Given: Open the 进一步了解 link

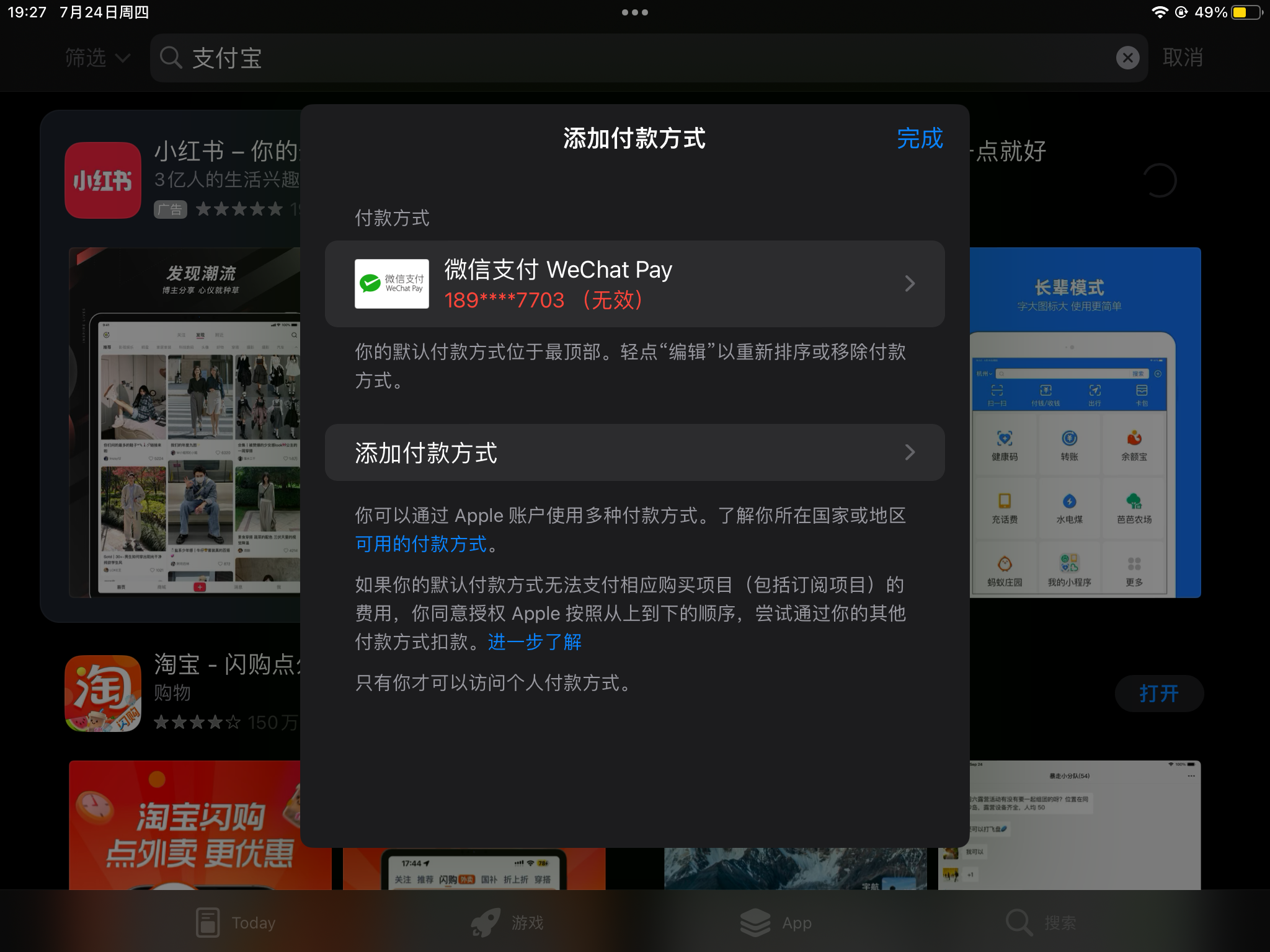Looking at the screenshot, I should [x=535, y=642].
